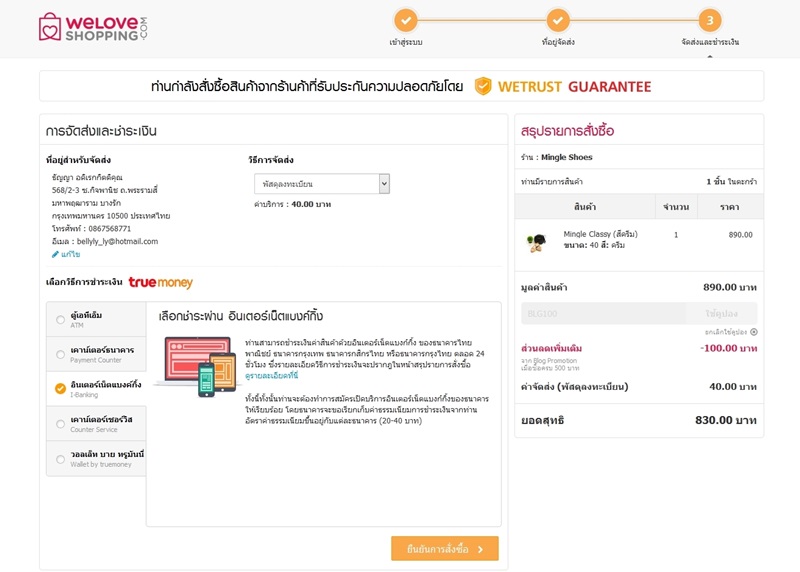Click the ดูรายละเอียดที่นี่ details link
Image resolution: width=800 pixels, height=572 pixels.
tap(271, 376)
